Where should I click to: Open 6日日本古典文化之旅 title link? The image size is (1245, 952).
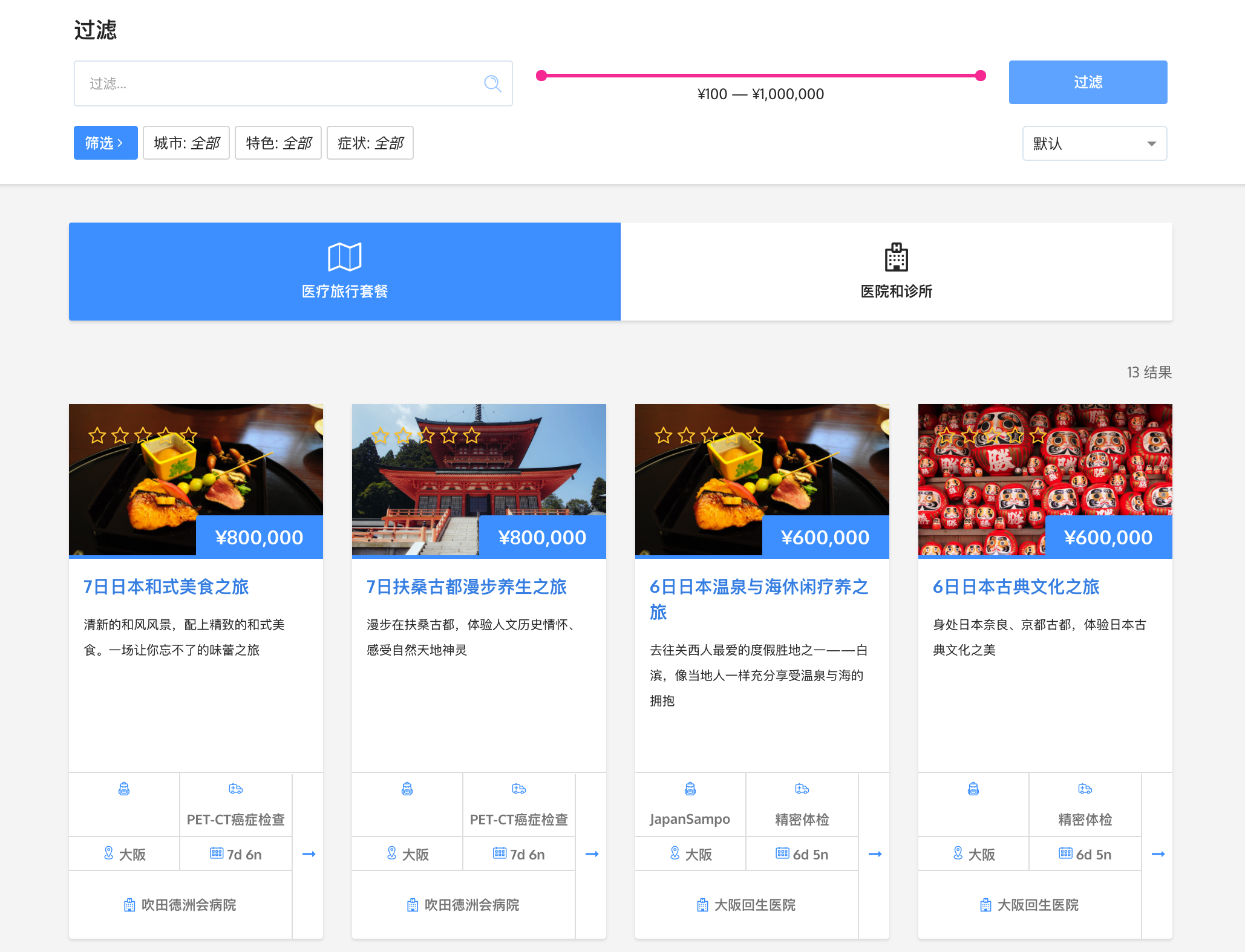tap(1016, 587)
